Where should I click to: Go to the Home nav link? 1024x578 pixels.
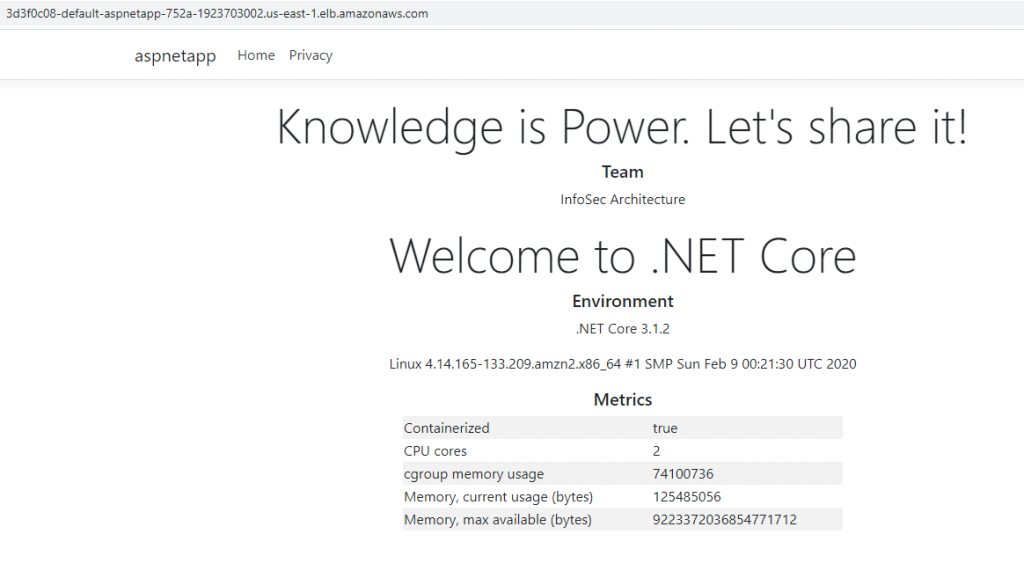pos(256,56)
